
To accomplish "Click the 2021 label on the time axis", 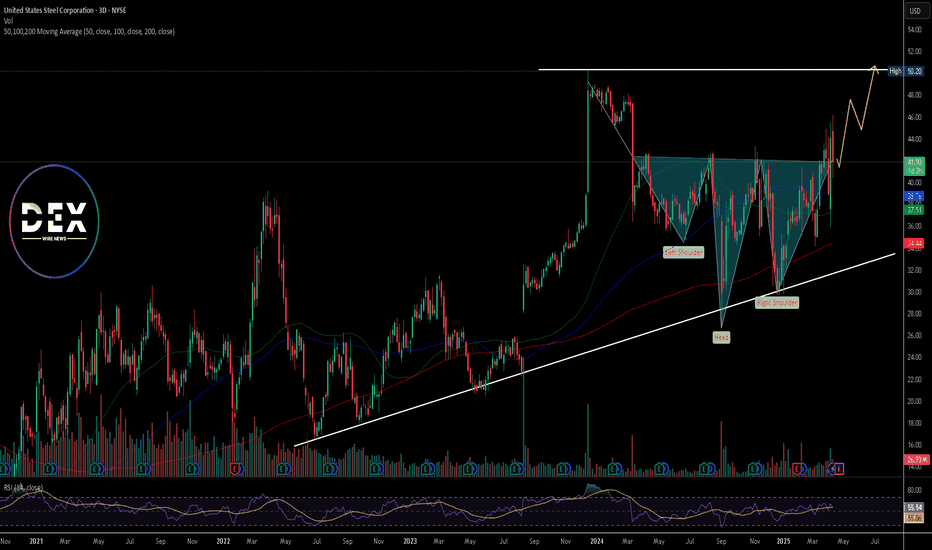I will [36, 541].
